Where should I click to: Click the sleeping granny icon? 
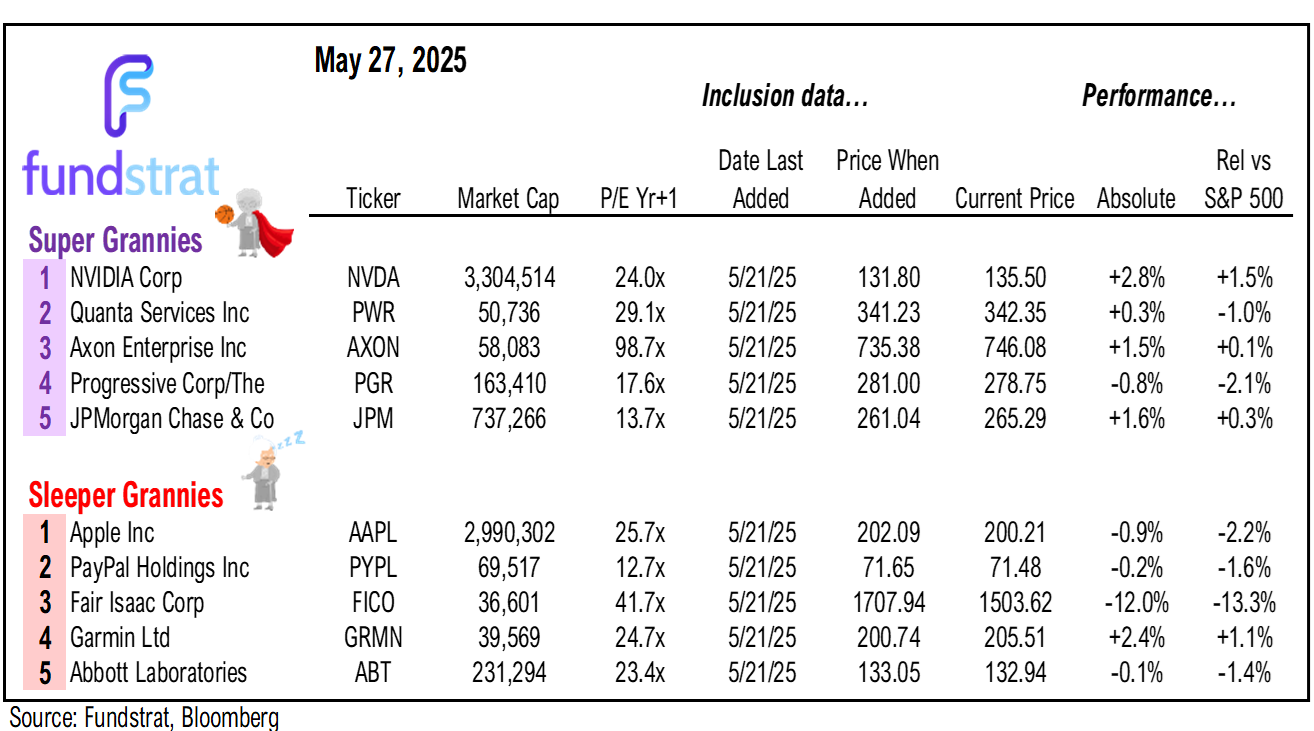click(x=267, y=470)
